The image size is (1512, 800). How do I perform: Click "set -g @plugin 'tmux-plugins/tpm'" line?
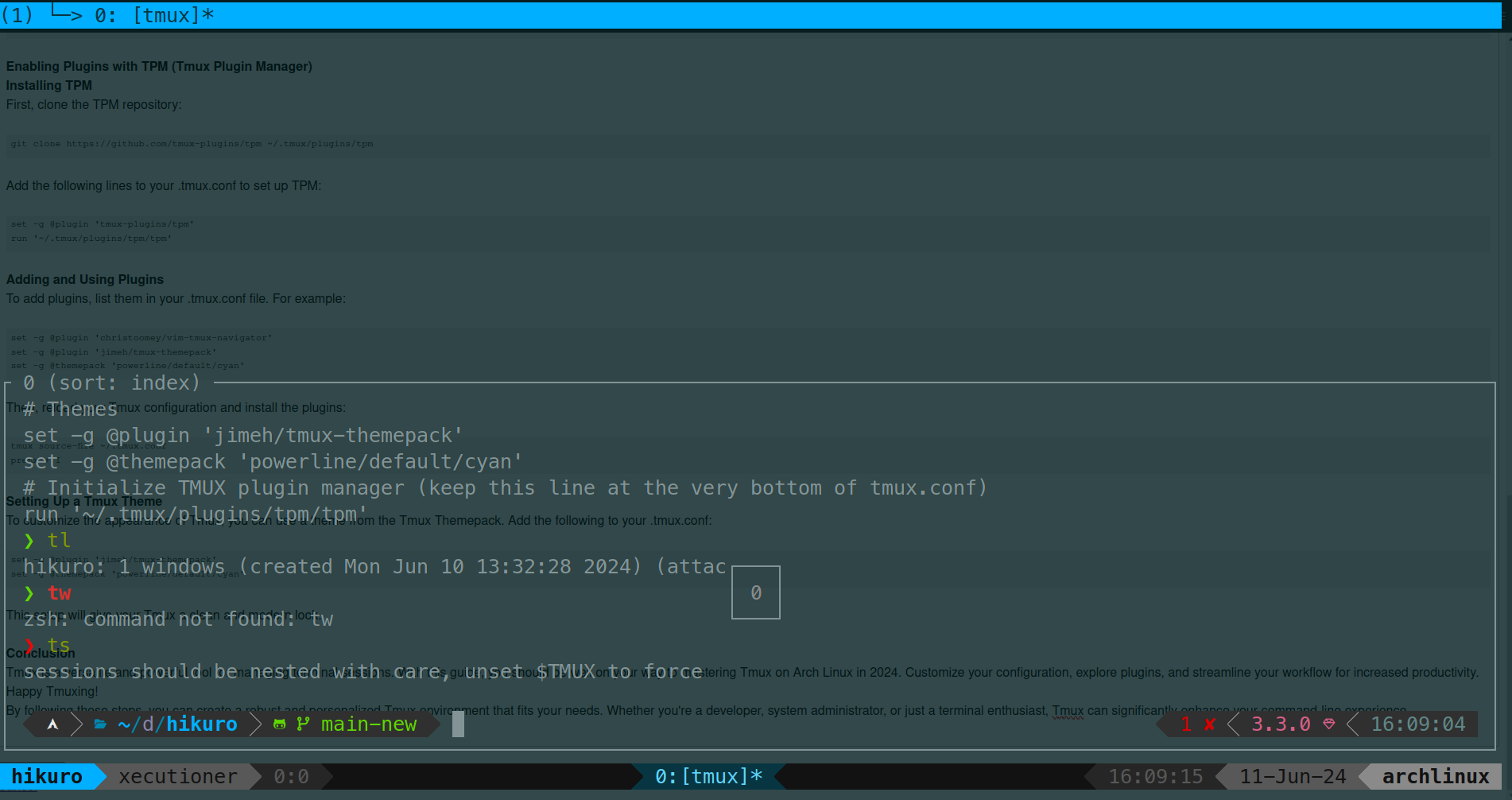tap(103, 224)
